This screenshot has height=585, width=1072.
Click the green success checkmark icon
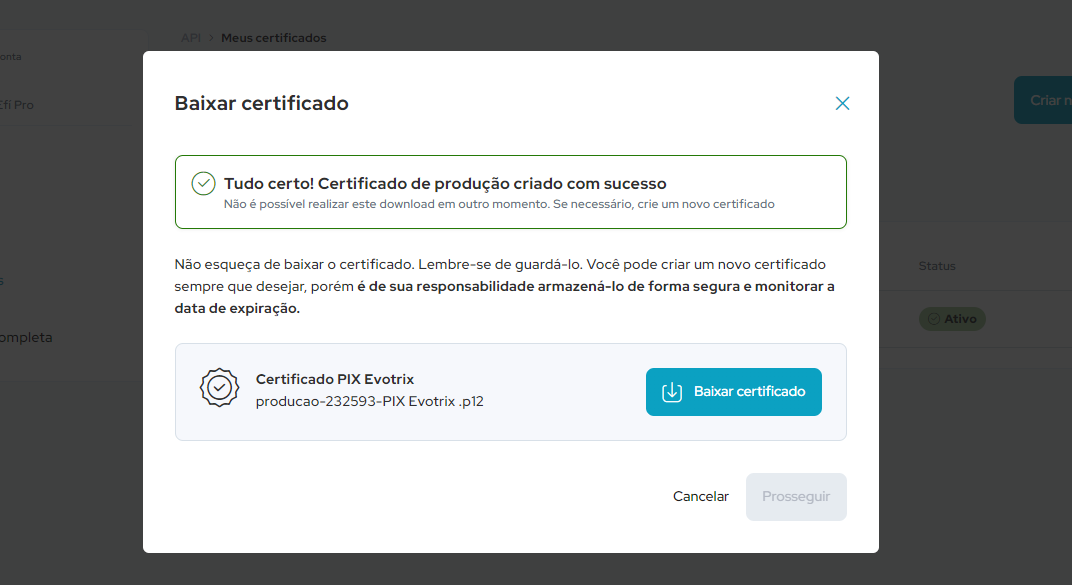click(205, 184)
